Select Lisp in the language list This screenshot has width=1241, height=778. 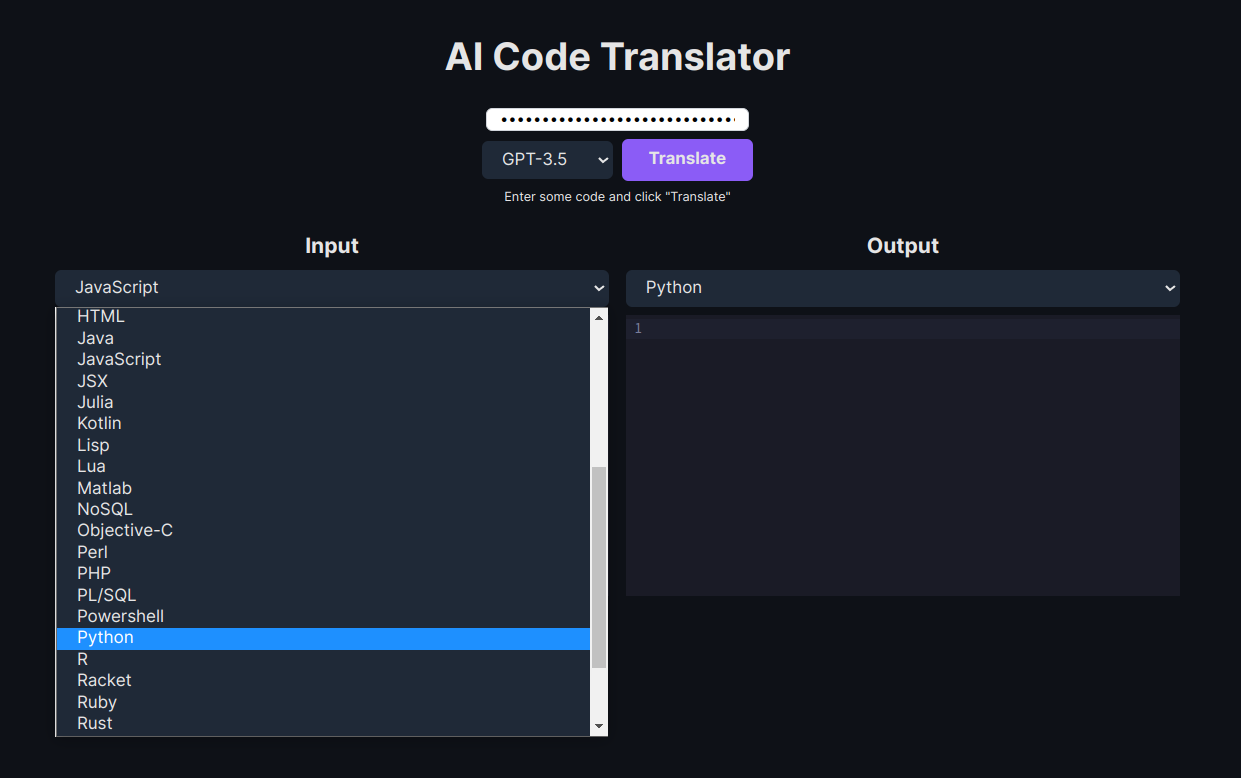point(93,444)
